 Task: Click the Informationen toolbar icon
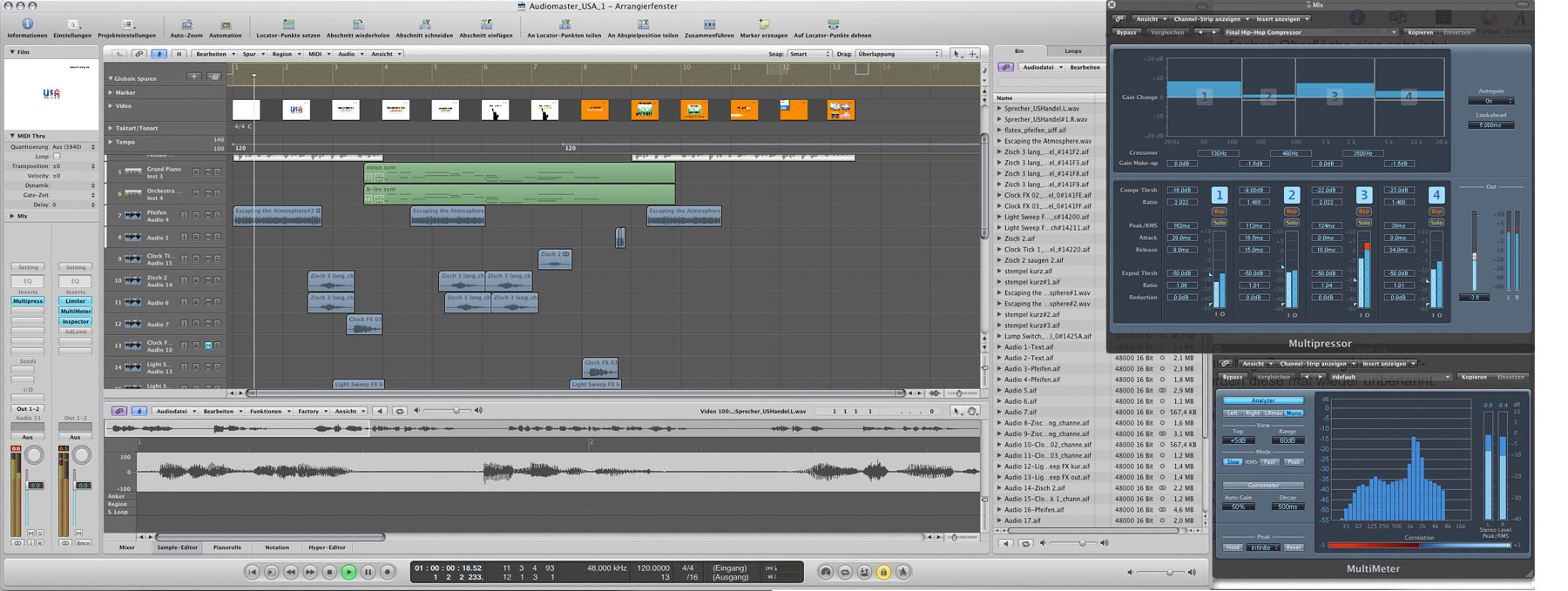(27, 24)
